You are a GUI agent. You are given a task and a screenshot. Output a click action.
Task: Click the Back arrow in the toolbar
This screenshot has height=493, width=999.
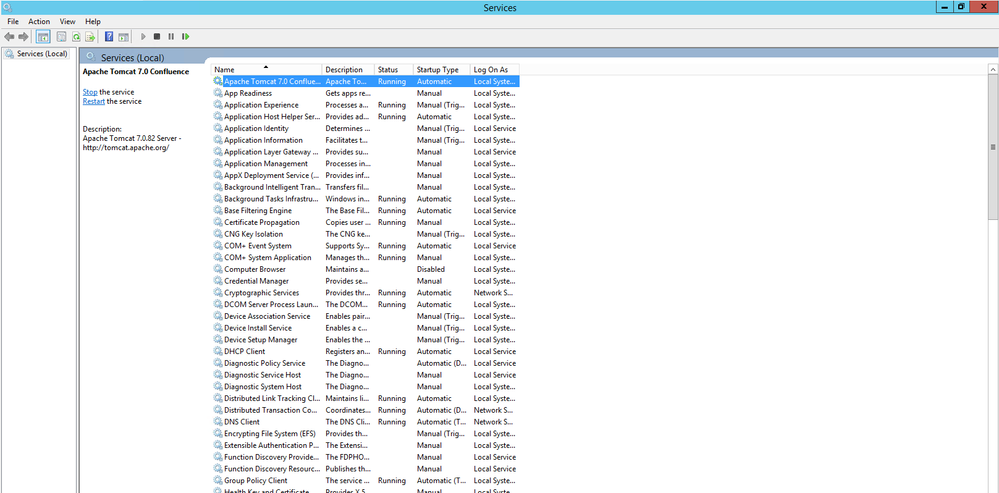pos(9,37)
